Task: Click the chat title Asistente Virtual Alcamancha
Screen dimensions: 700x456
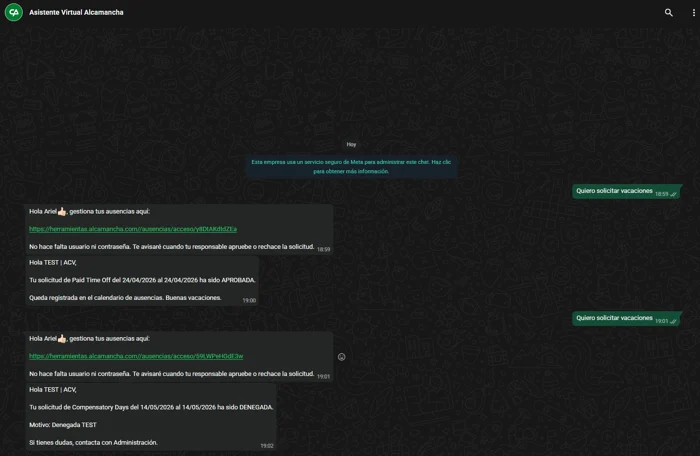Action: (76, 13)
